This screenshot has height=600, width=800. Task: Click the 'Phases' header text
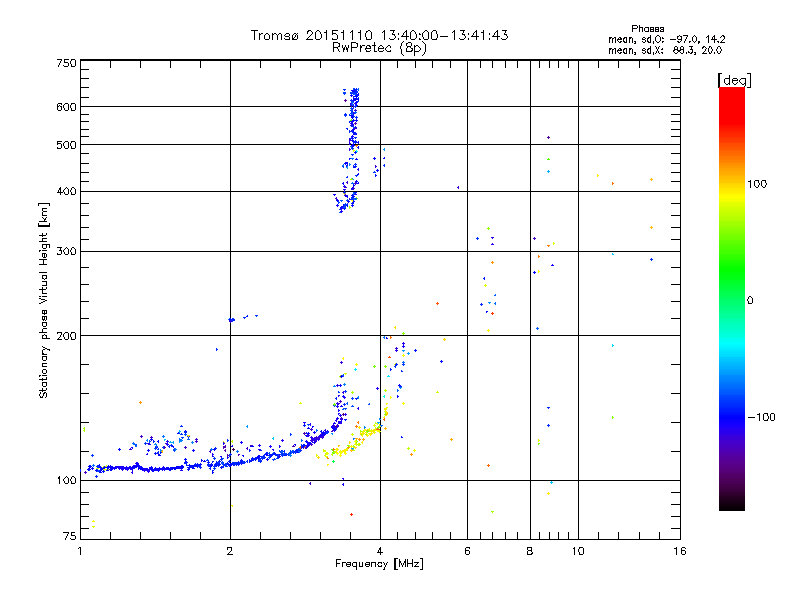pos(647,29)
